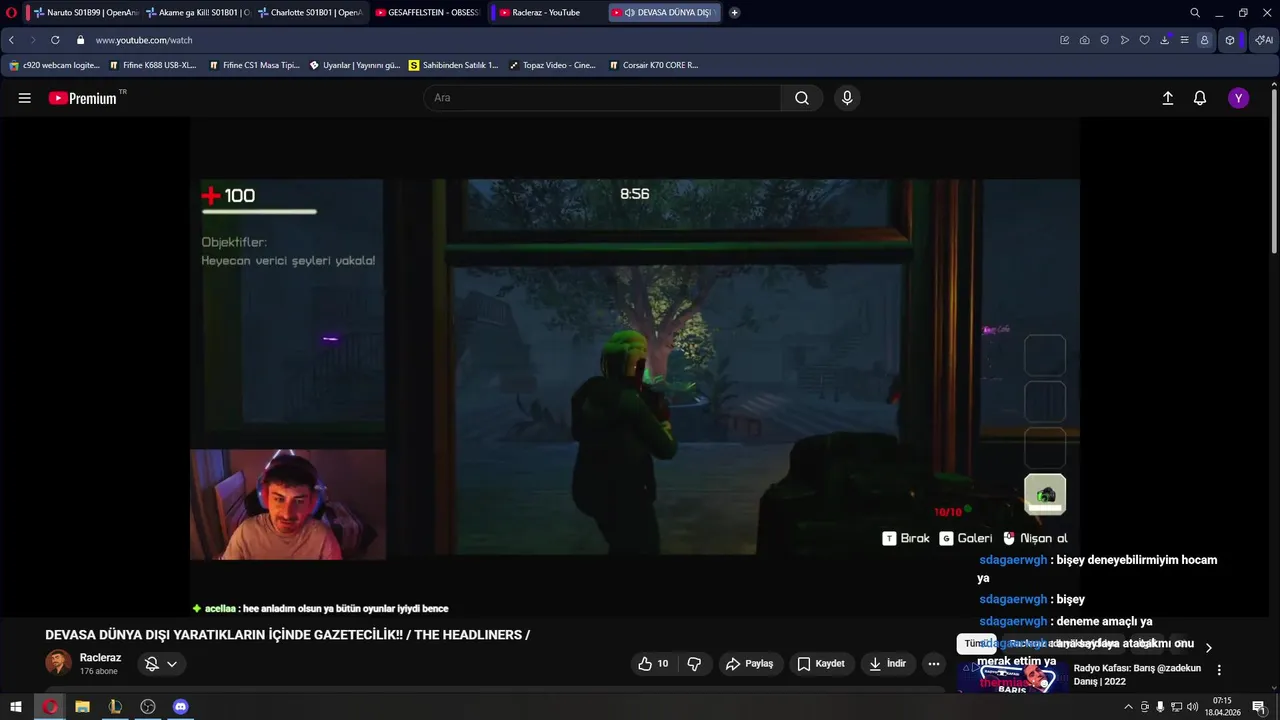Open extensions cube icon
1280x720 pixels.
1231,40
